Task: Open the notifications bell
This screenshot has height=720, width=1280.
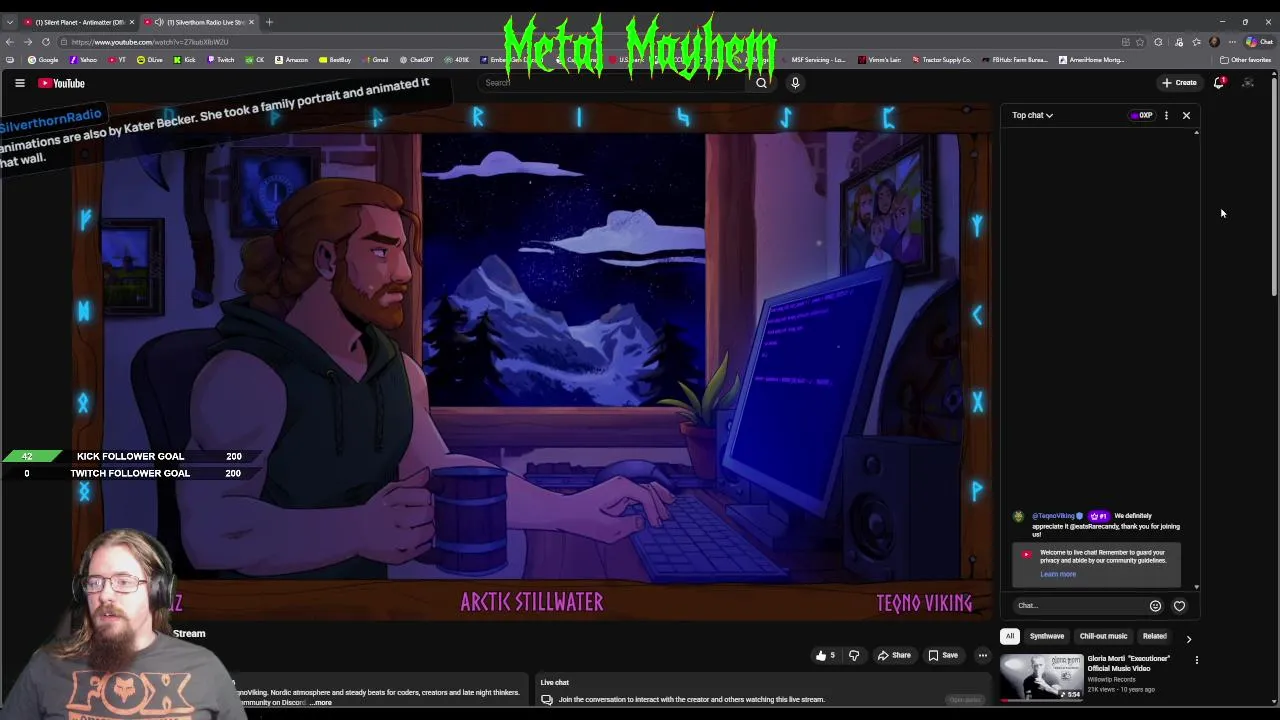Action: pyautogui.click(x=1219, y=83)
